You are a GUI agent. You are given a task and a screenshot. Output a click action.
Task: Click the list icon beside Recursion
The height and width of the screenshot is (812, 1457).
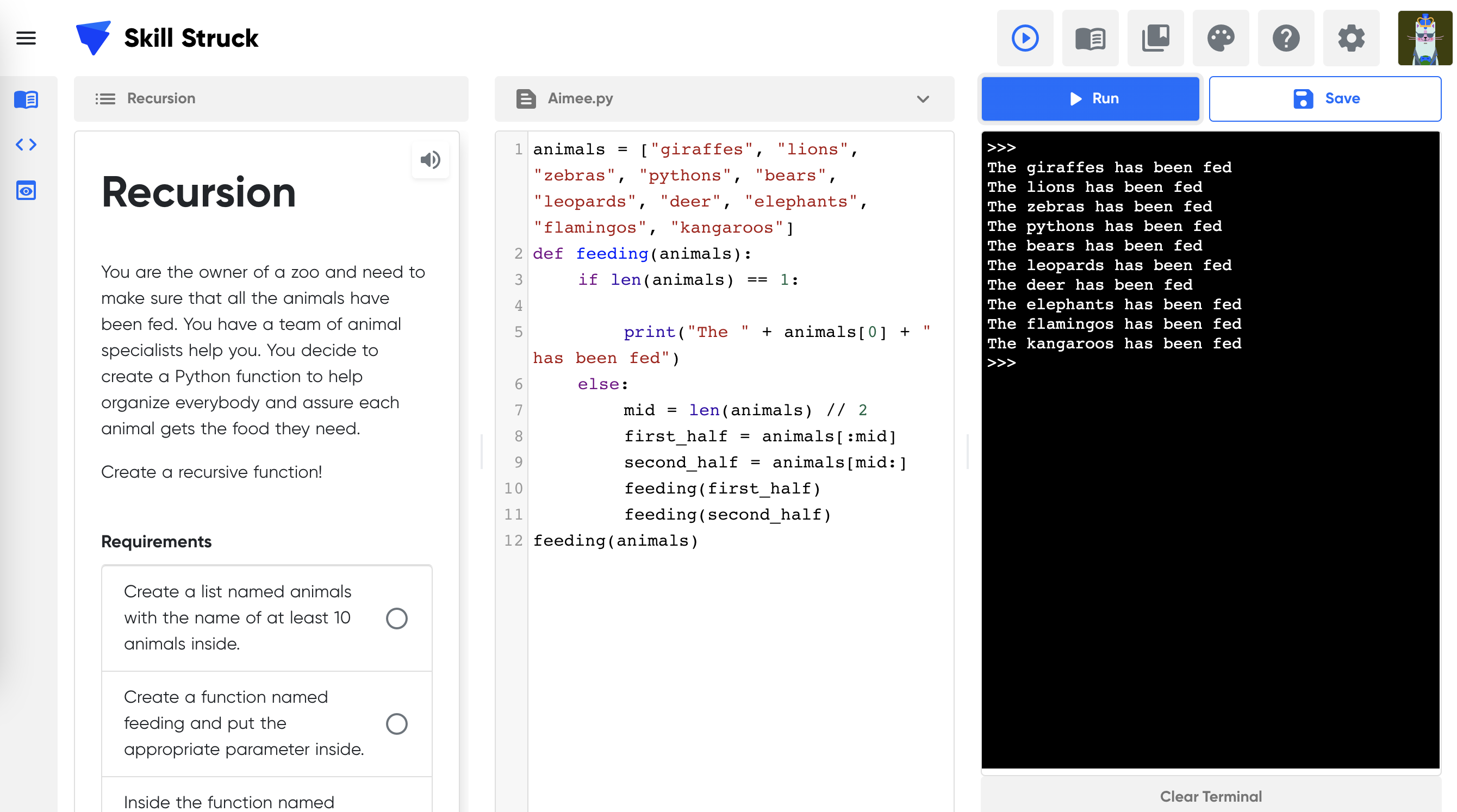coord(105,99)
